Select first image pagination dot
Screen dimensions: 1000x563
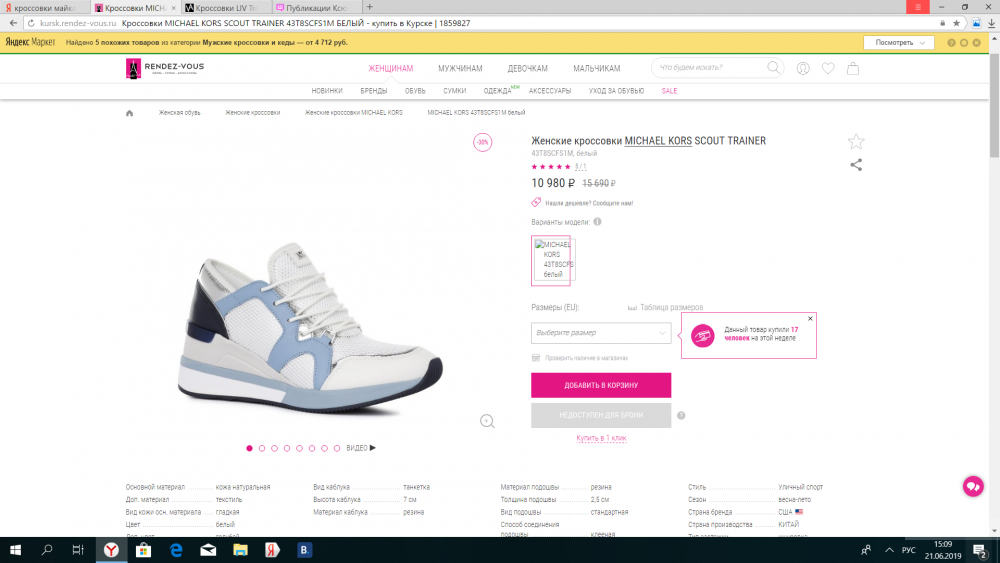tap(249, 448)
